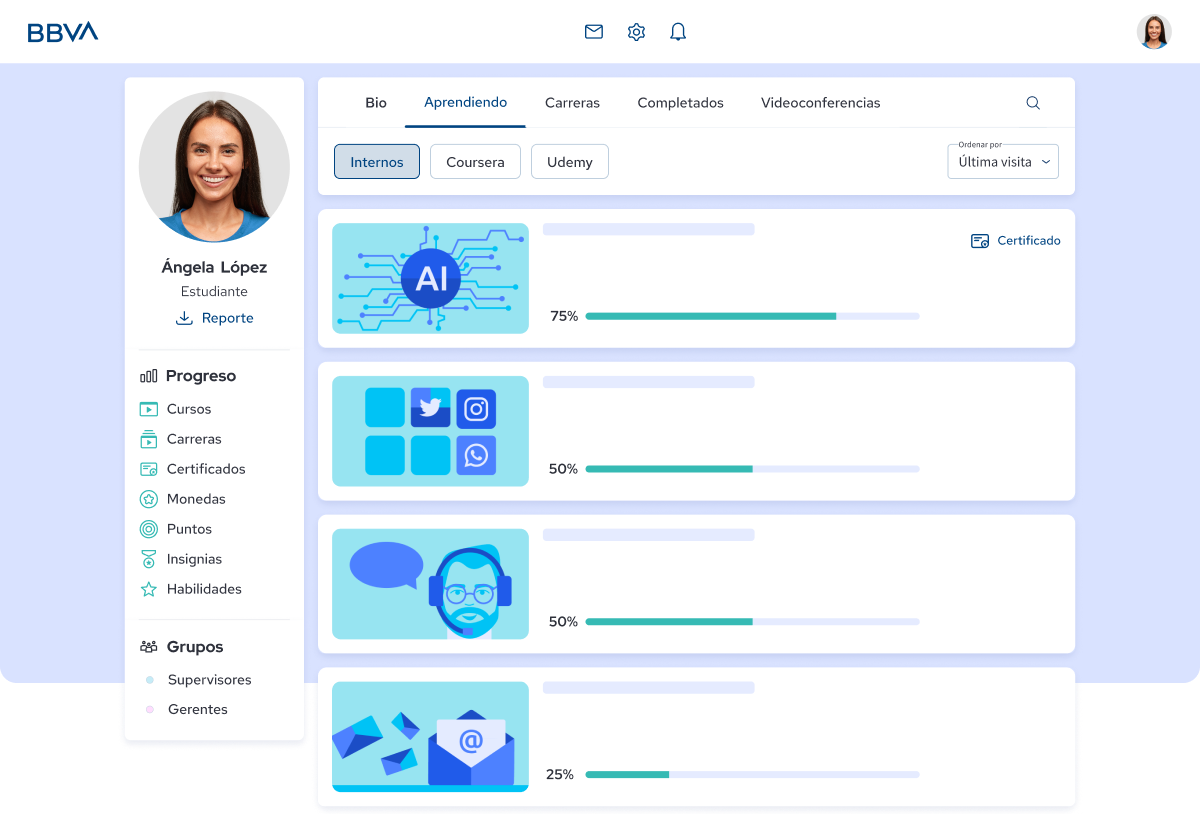This screenshot has width=1200, height=814.
Task: Click the Certificado card icon
Action: point(980,241)
